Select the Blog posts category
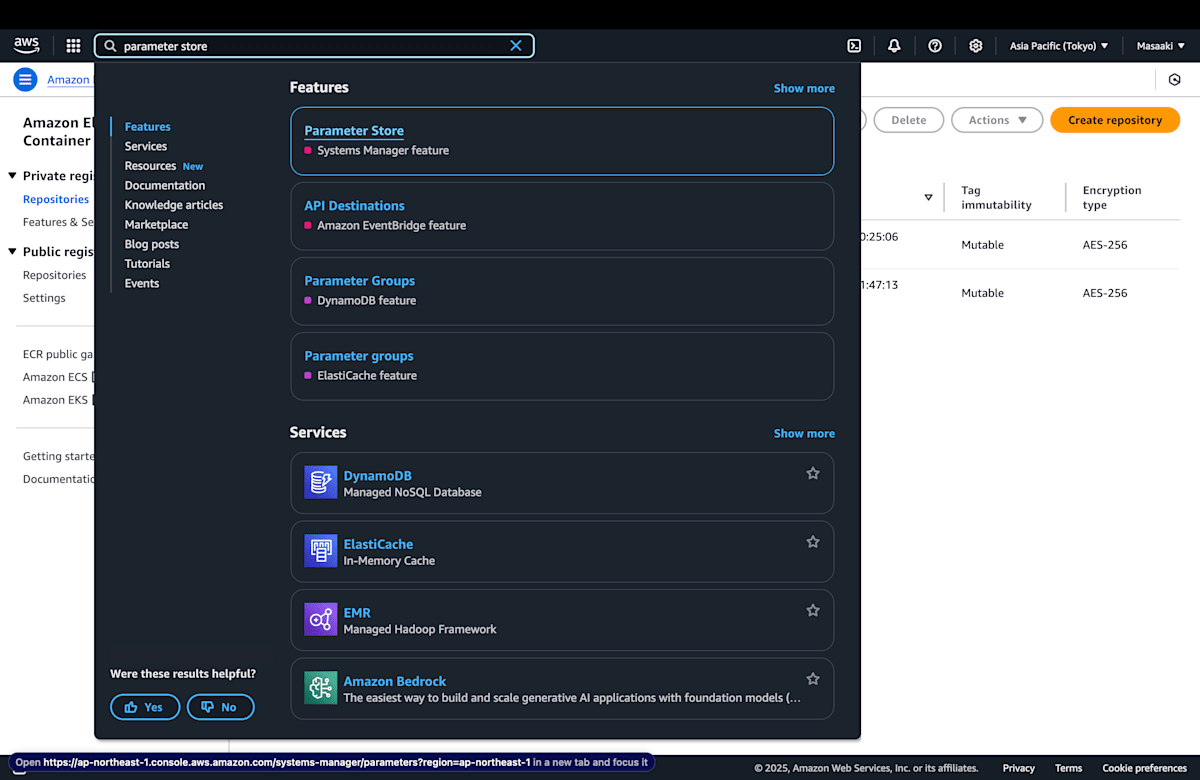The width and height of the screenshot is (1200, 780). 152,244
